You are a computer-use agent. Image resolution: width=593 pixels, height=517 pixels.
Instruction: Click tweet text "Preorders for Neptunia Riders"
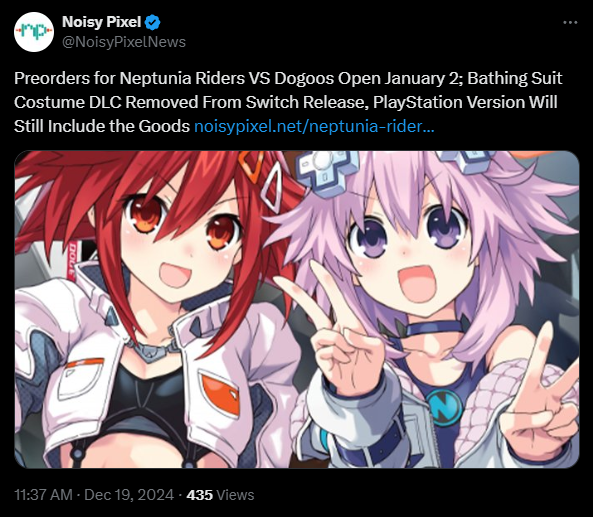[x=129, y=78]
